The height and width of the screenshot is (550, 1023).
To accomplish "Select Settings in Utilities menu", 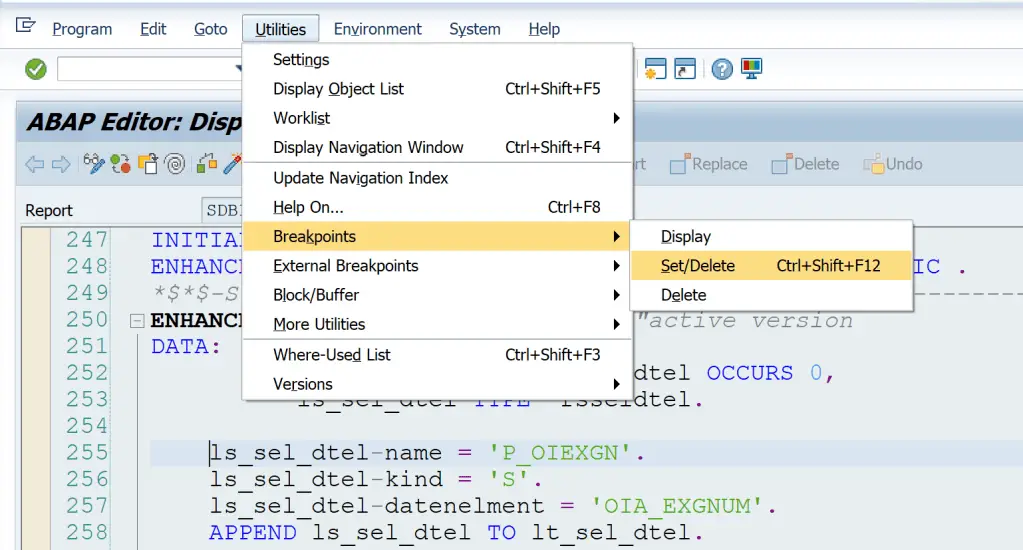I will (437, 59).
